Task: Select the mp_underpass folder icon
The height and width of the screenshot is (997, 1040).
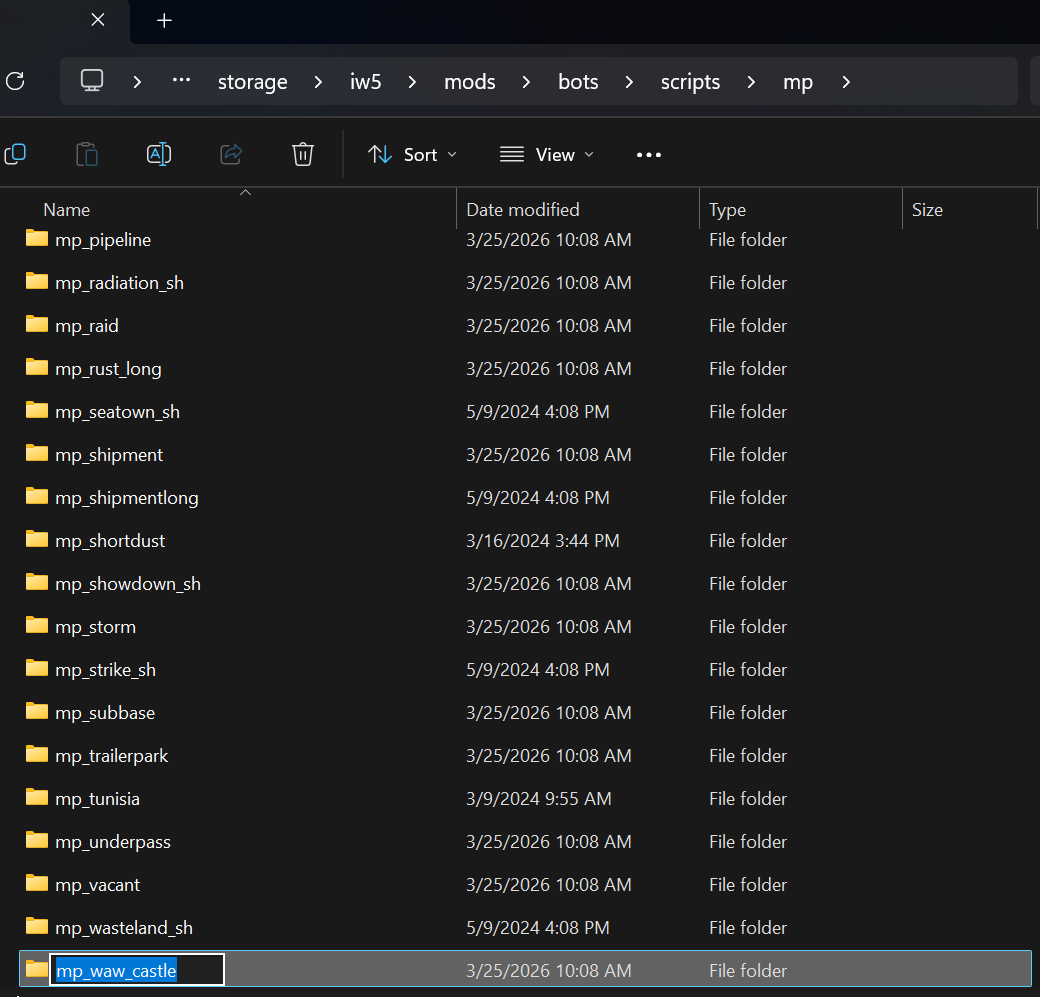Action: tap(37, 840)
